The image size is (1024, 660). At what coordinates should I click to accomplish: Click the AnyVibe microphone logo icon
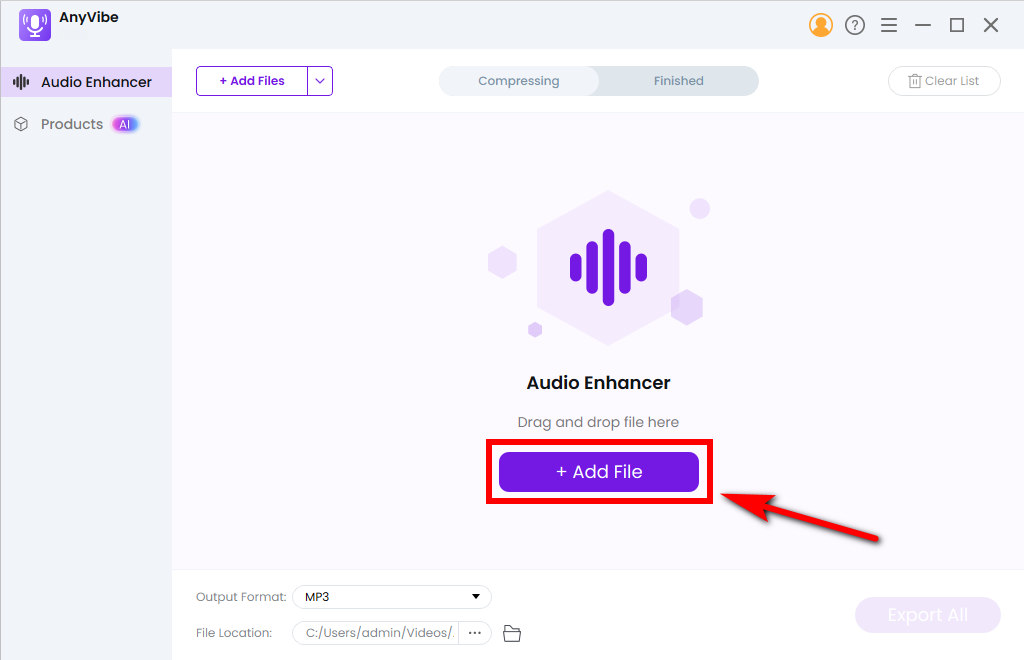click(x=35, y=25)
